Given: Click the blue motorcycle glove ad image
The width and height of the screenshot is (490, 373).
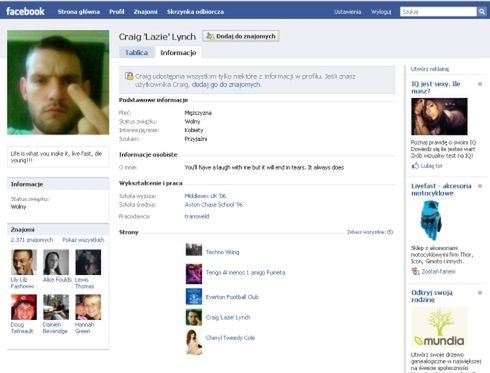Looking at the screenshot, I should pos(431,221).
